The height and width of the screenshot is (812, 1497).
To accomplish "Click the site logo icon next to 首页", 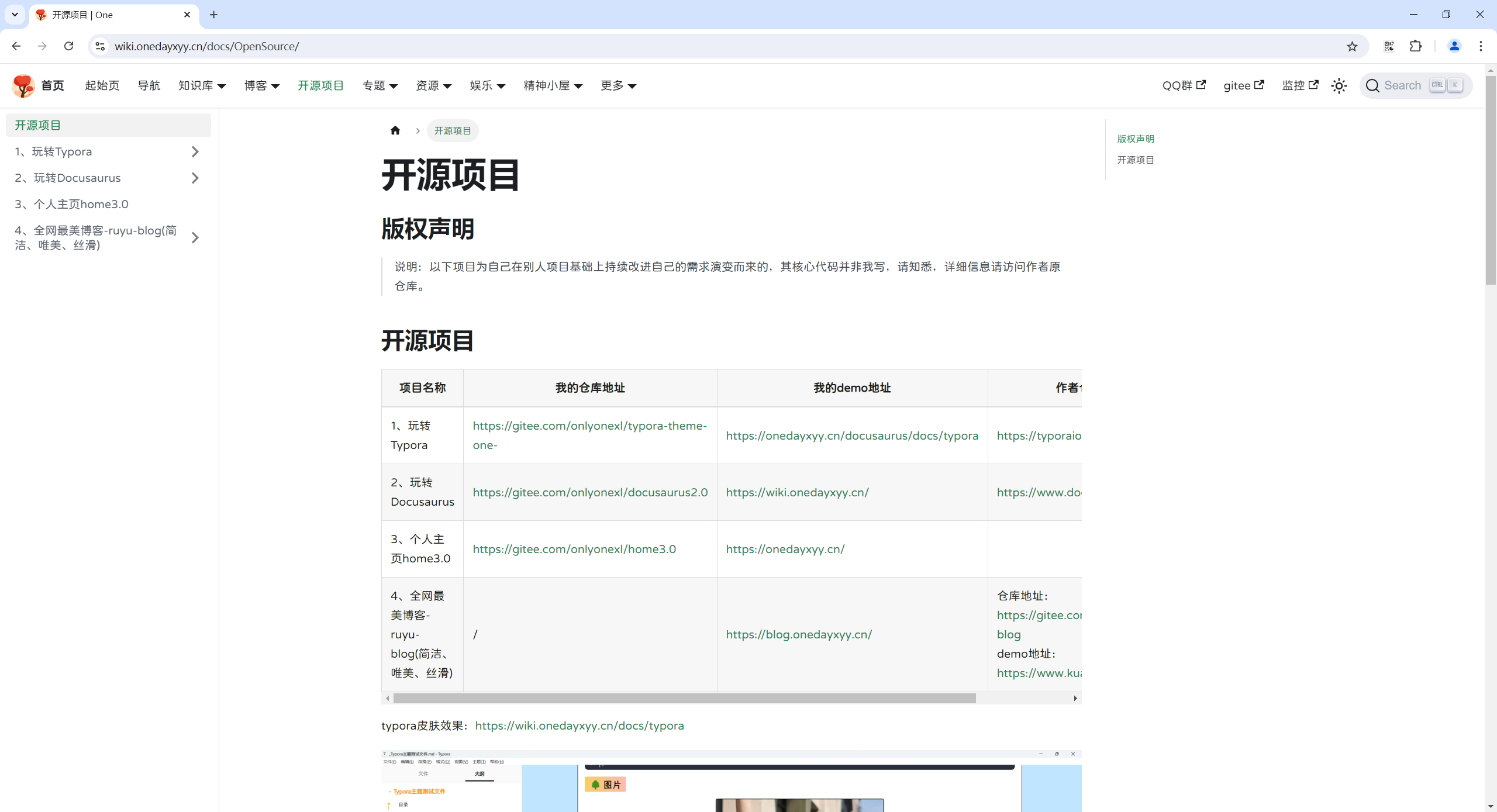I will pyautogui.click(x=23, y=85).
